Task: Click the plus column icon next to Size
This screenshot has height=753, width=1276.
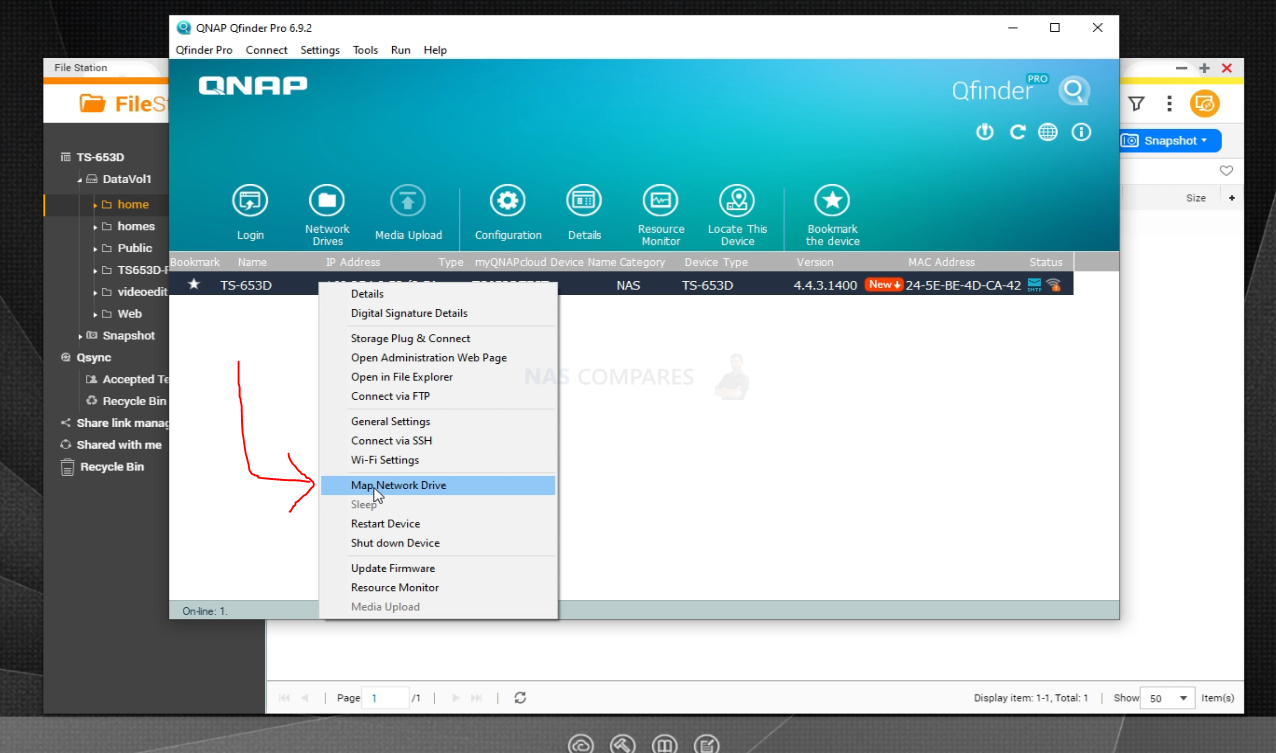Action: (x=1231, y=198)
